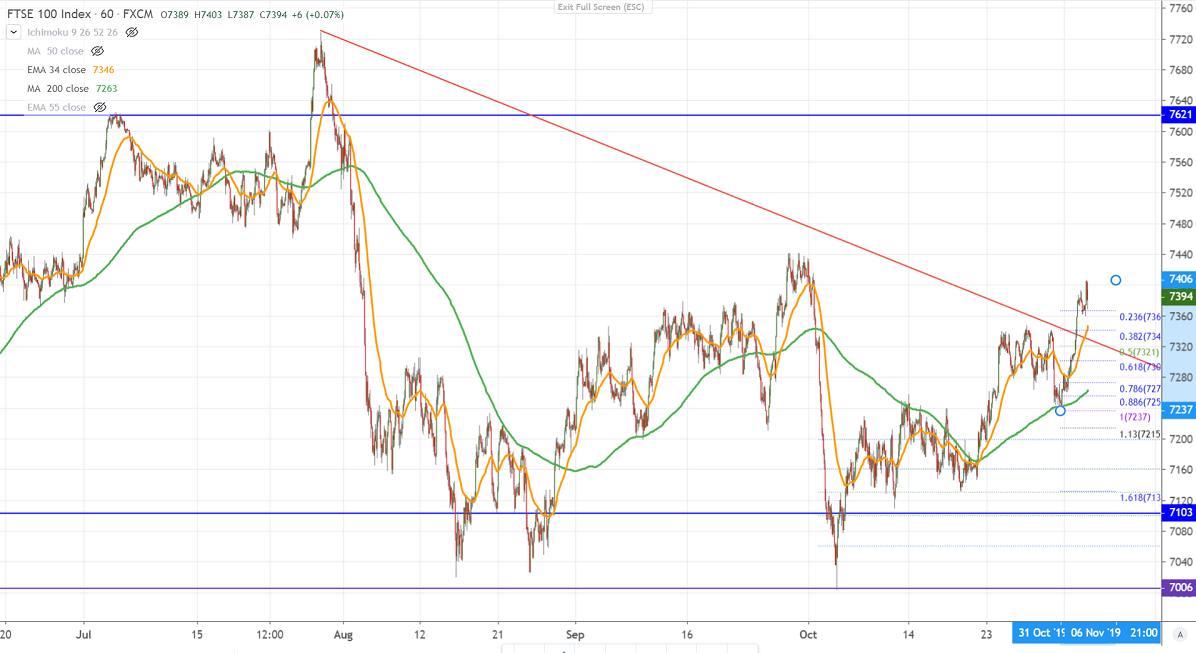
Task: Select the 0.886 Fibonacci level label
Action: point(1140,402)
